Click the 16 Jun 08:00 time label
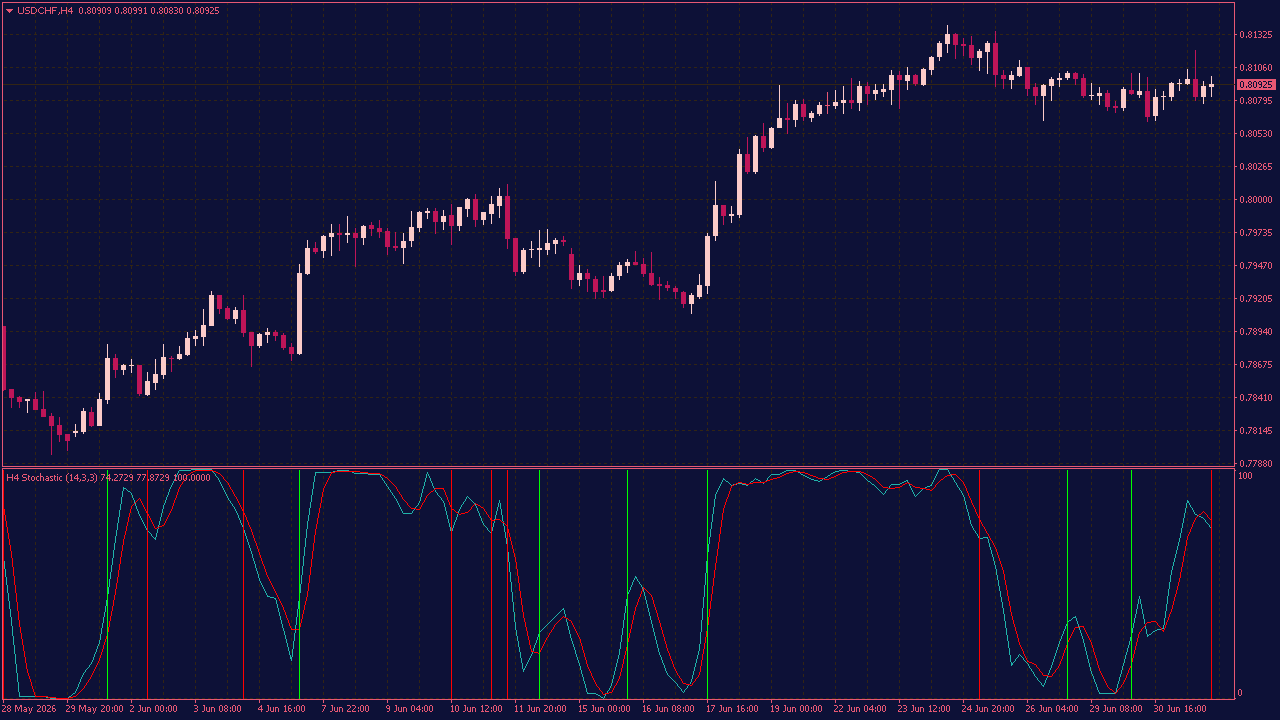 [x=668, y=709]
